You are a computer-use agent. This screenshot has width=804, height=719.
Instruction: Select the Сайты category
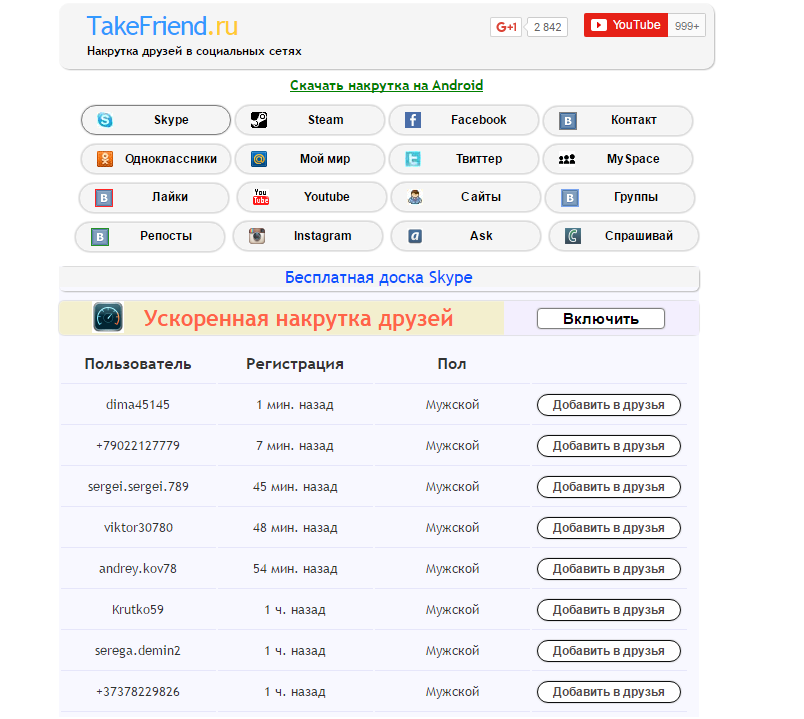466,197
